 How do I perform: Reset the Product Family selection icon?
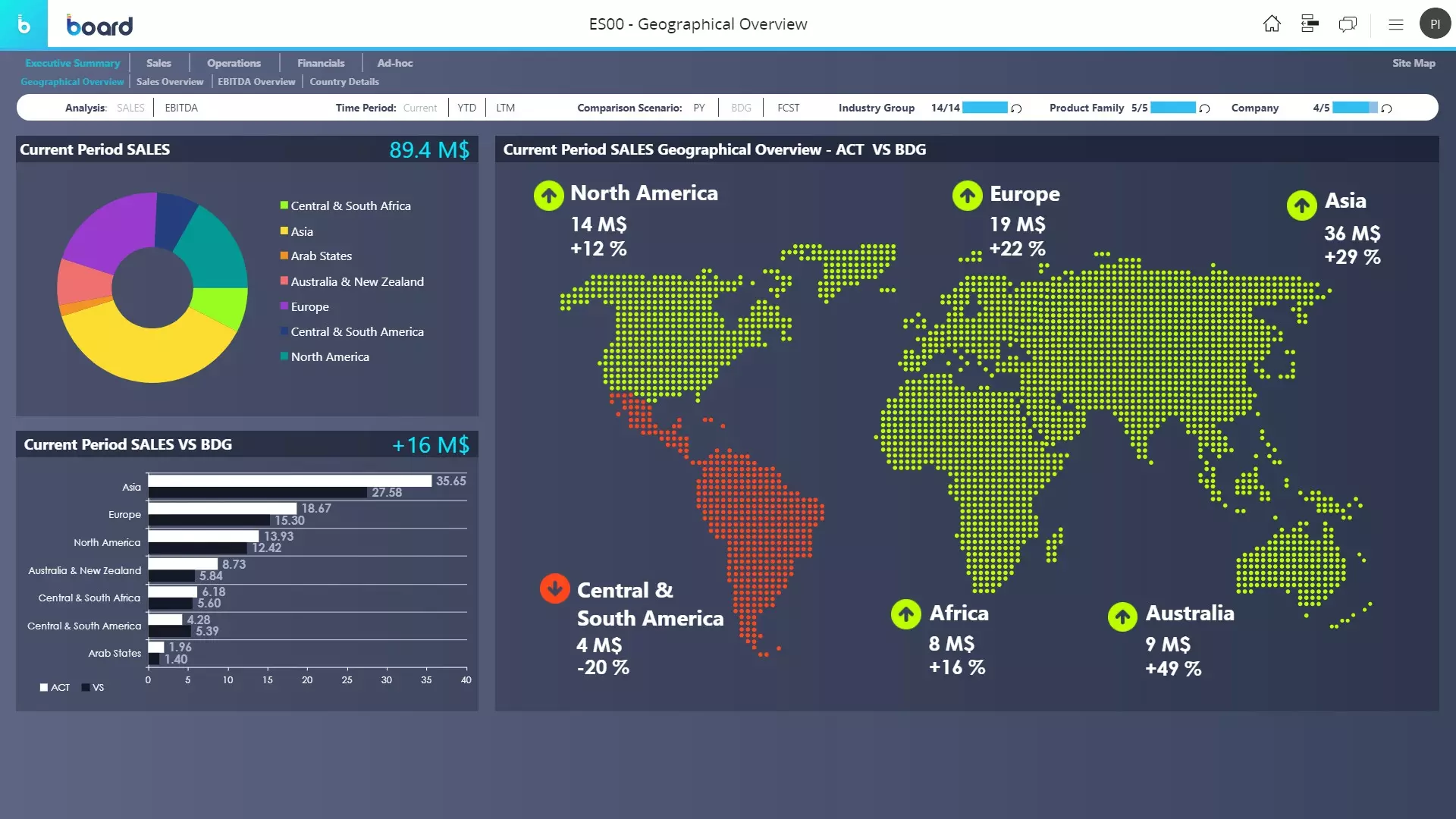coord(1205,108)
